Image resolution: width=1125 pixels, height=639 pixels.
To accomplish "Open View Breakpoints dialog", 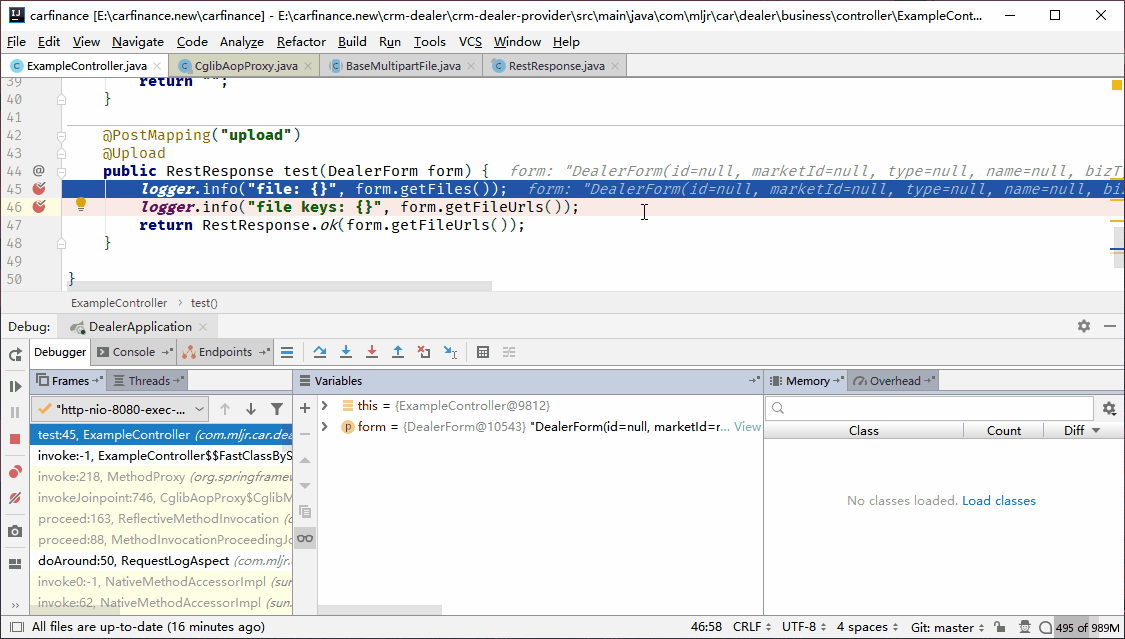I will click(15, 472).
